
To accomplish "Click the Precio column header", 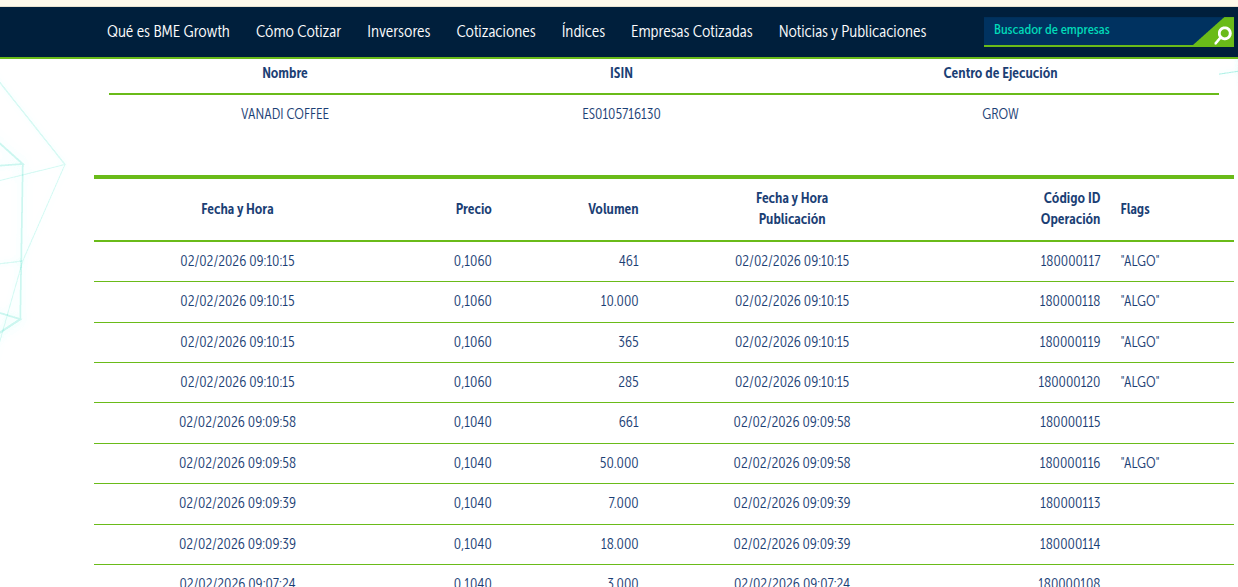I will (x=473, y=209).
